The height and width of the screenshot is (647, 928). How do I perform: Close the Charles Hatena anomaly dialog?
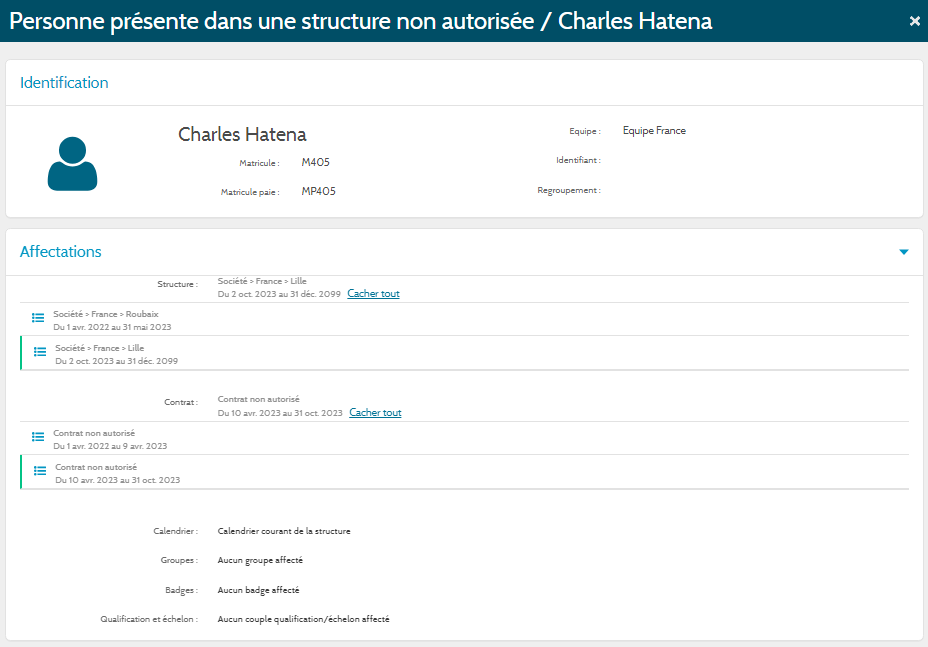click(x=914, y=21)
